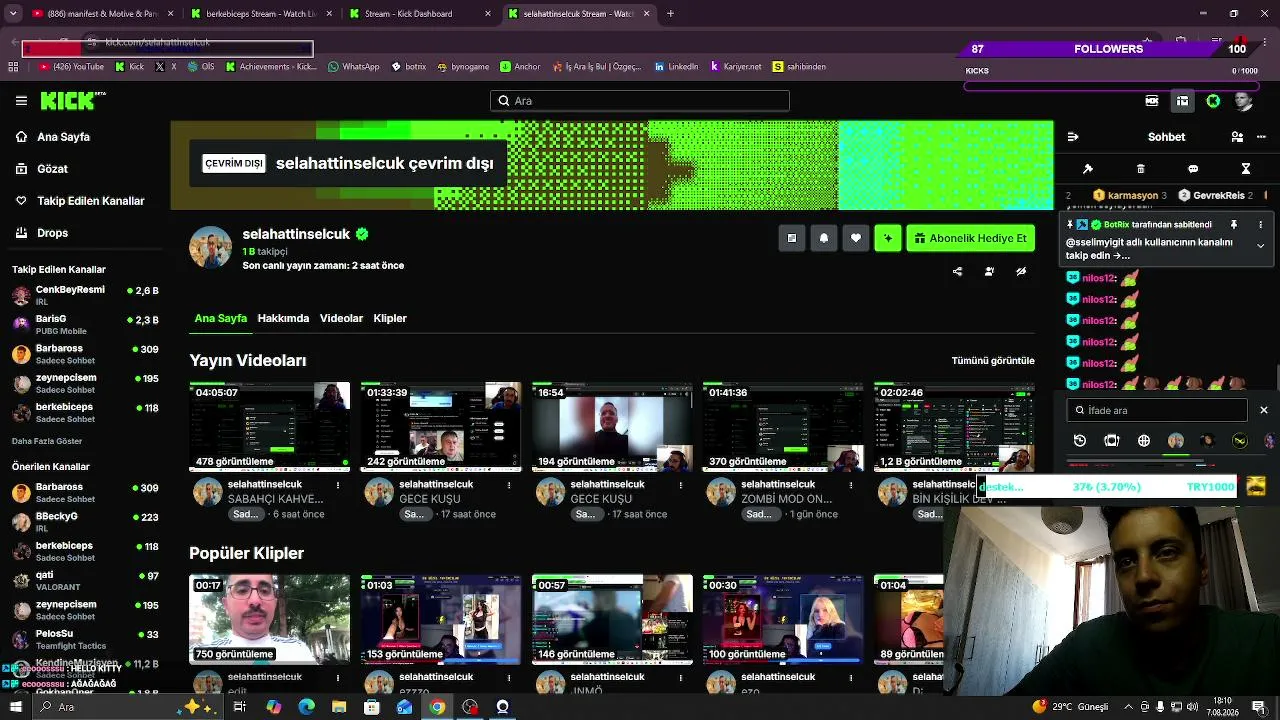Open Task View on the taskbar

240,707
